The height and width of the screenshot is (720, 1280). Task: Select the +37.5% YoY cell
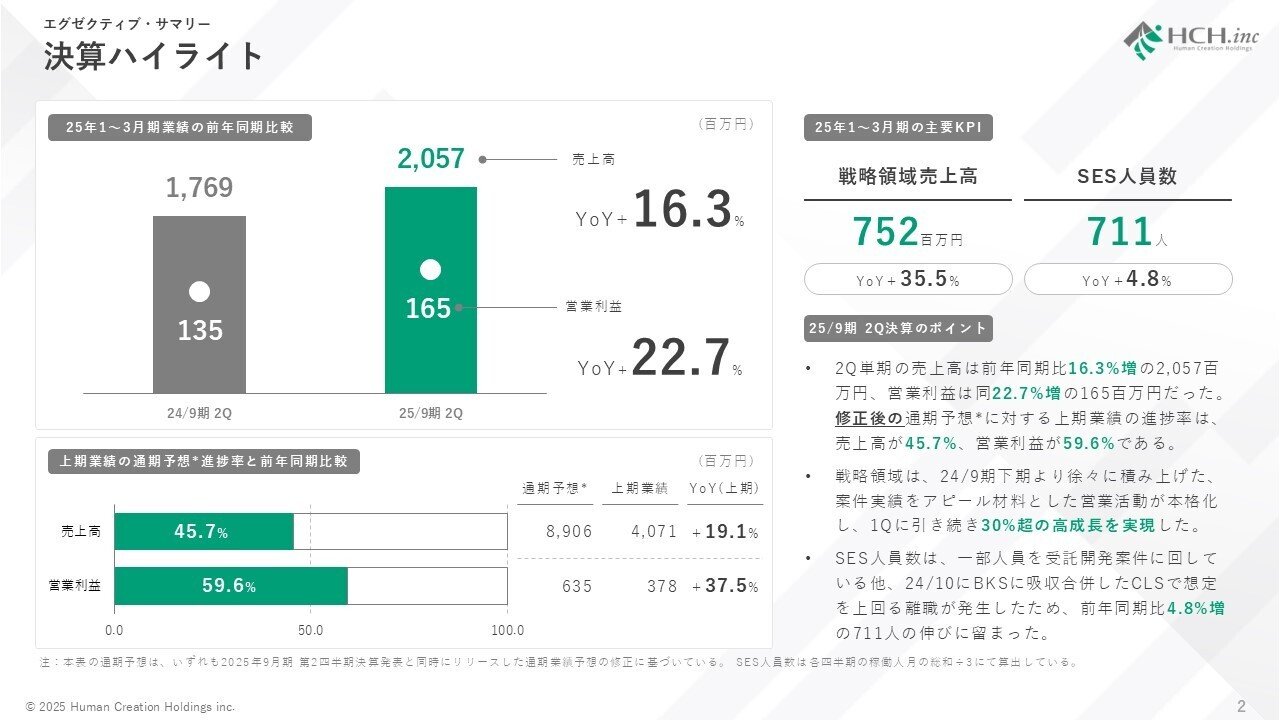click(x=725, y=586)
